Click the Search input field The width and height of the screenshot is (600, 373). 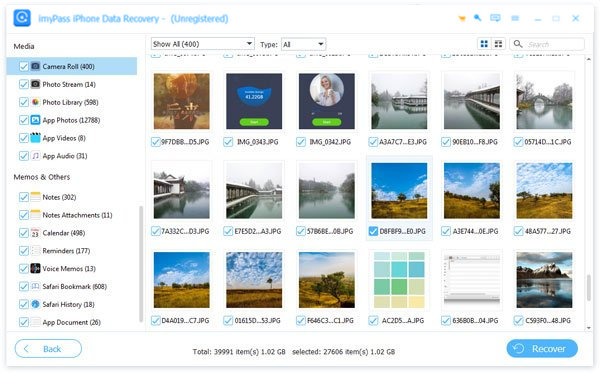click(547, 44)
